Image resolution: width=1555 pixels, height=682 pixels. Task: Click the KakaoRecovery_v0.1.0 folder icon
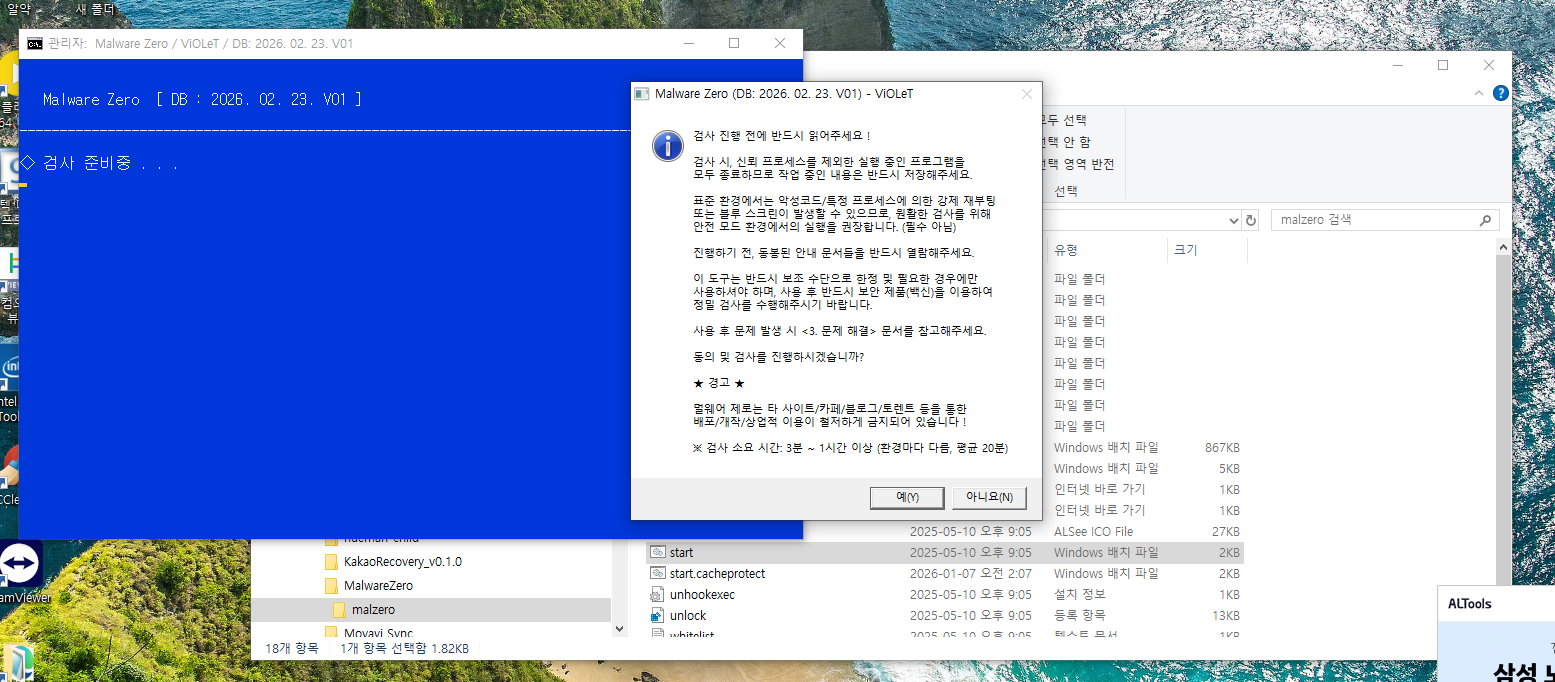coord(331,561)
